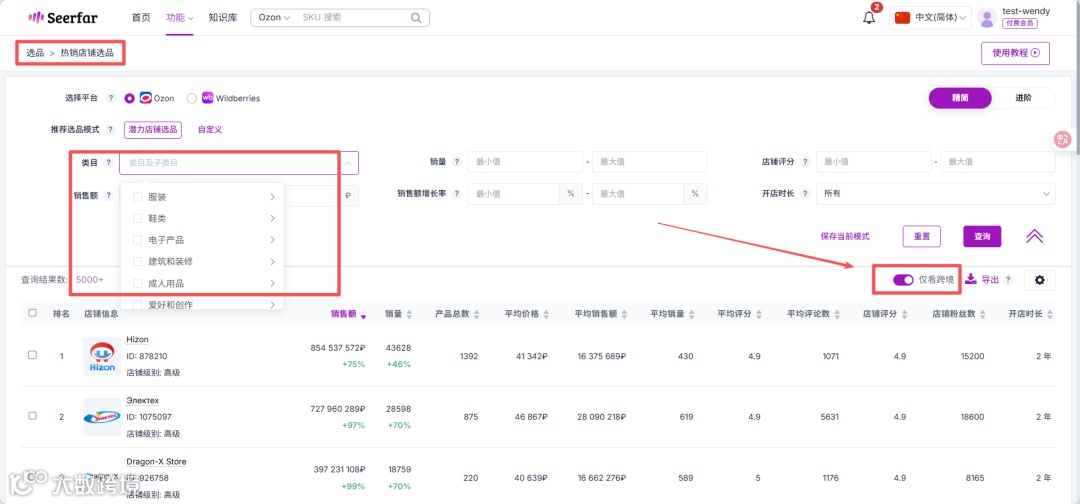Open the Ozon search platform dropdown
The height and width of the screenshot is (504, 1080).
point(273,18)
